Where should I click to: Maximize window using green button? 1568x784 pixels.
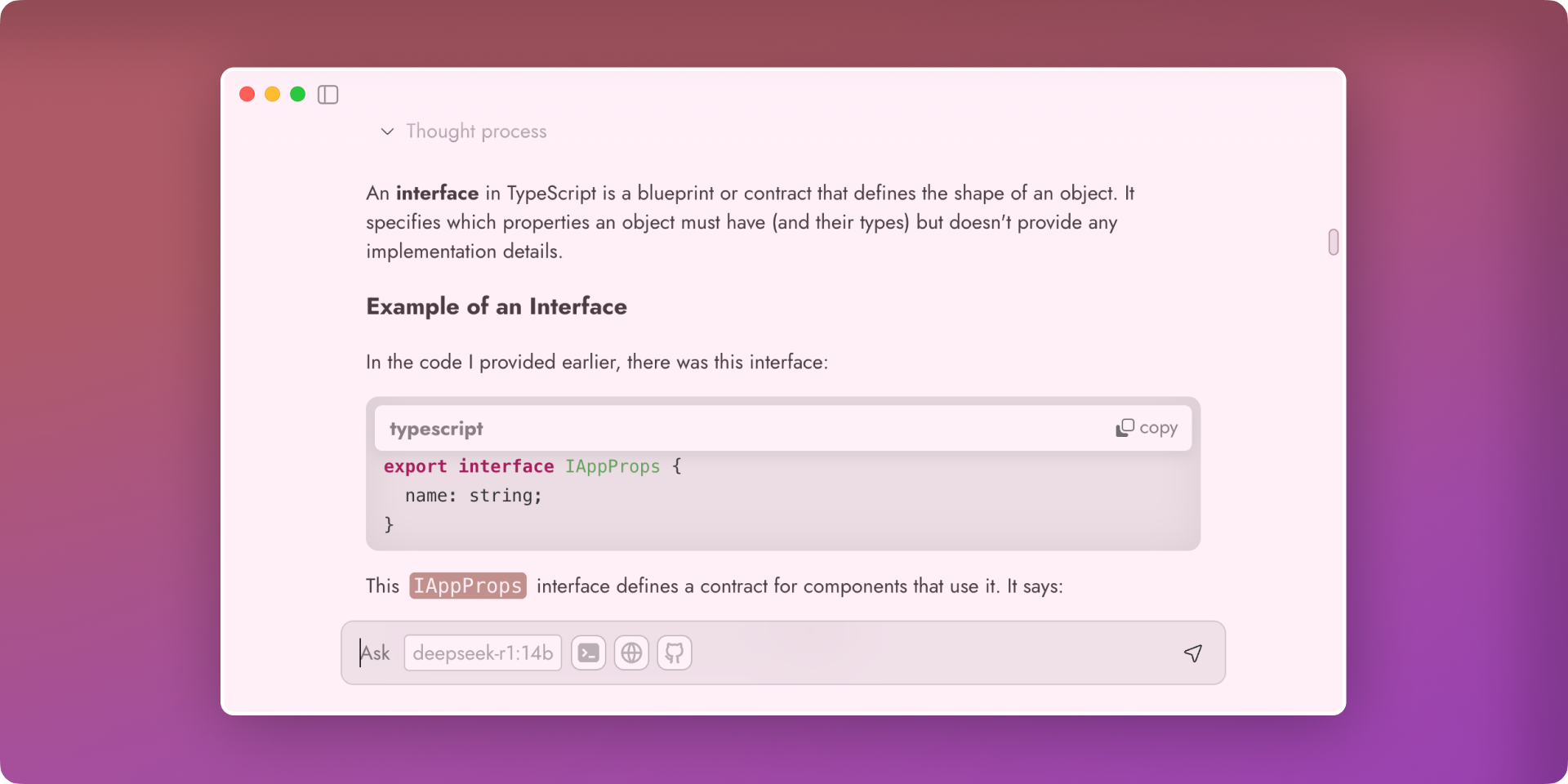click(x=298, y=95)
